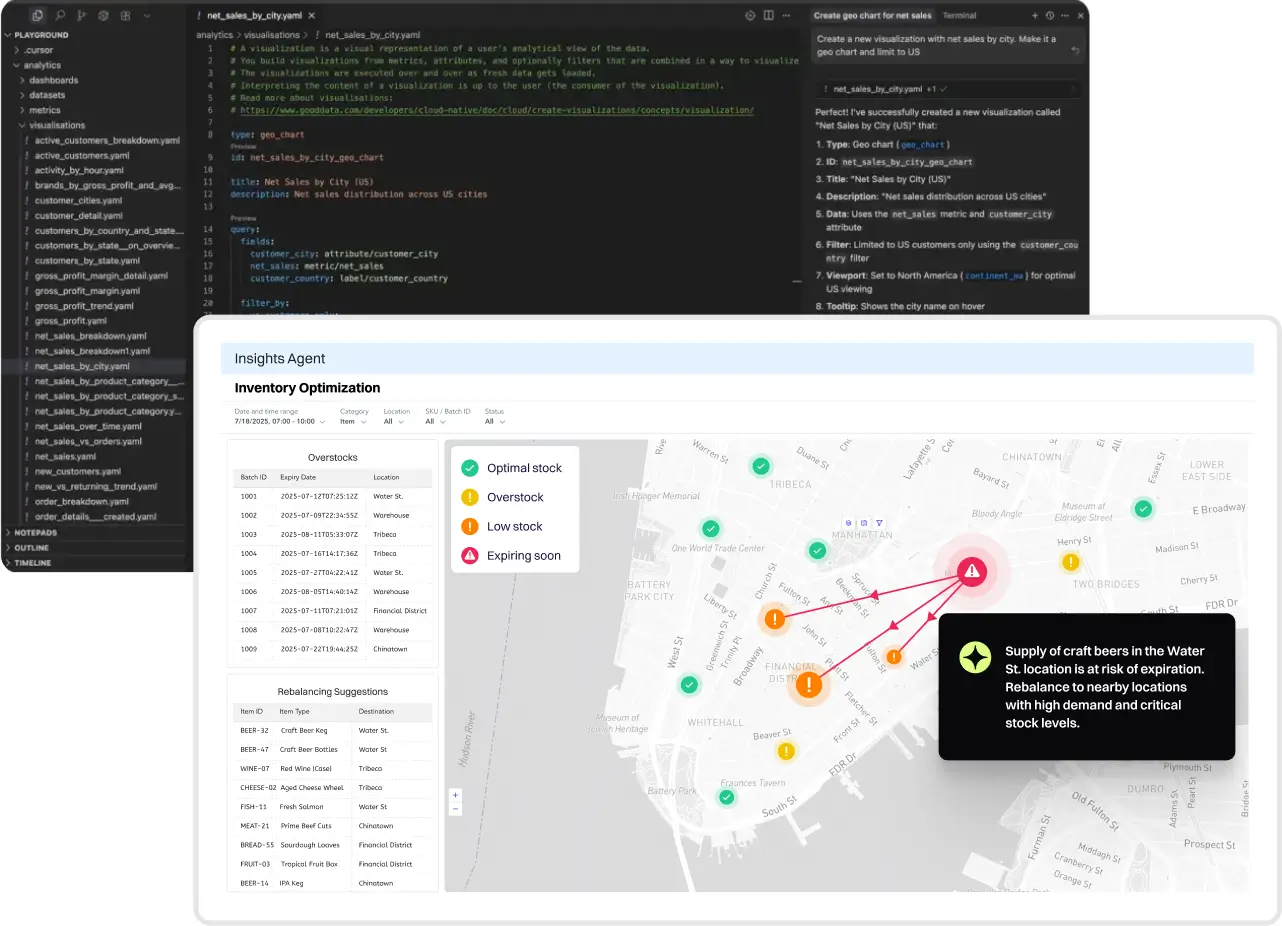1282x926 pixels.
Task: Add new chat with plus icon
Action: [1035, 16]
